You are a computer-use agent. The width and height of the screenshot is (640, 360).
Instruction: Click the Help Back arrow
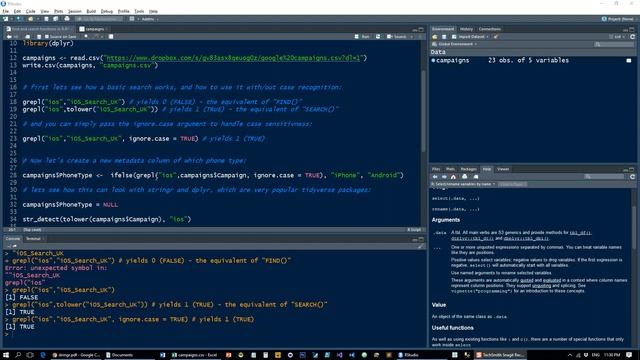[435, 177]
